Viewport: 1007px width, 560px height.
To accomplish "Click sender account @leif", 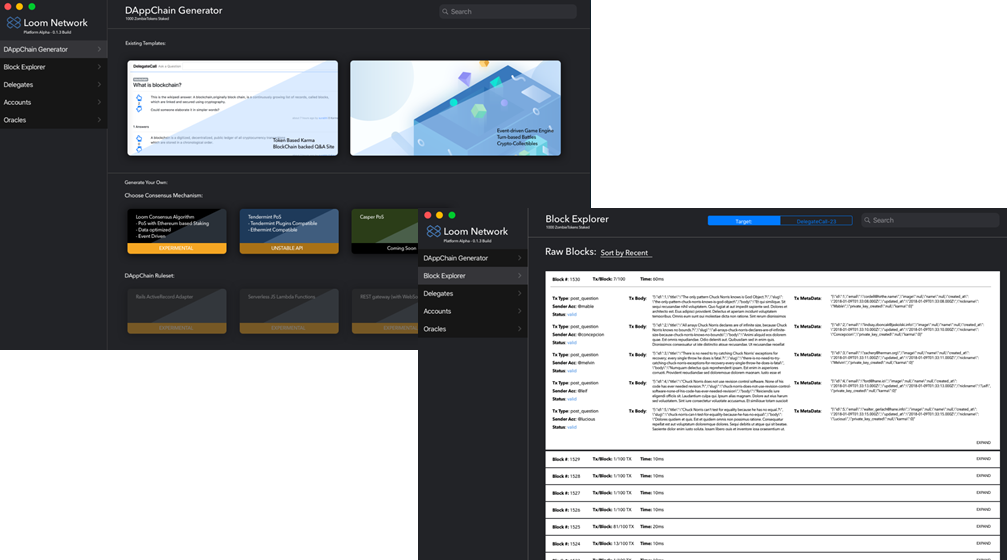I will [582, 391].
